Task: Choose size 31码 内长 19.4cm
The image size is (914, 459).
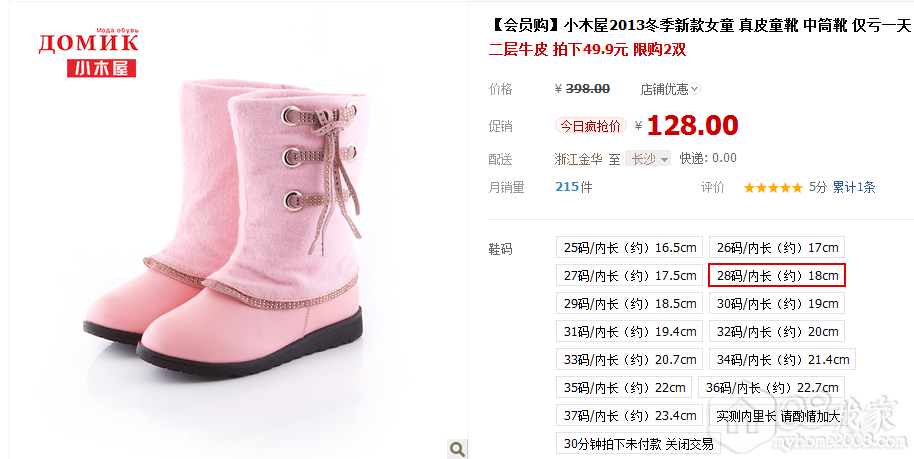Action: click(630, 331)
